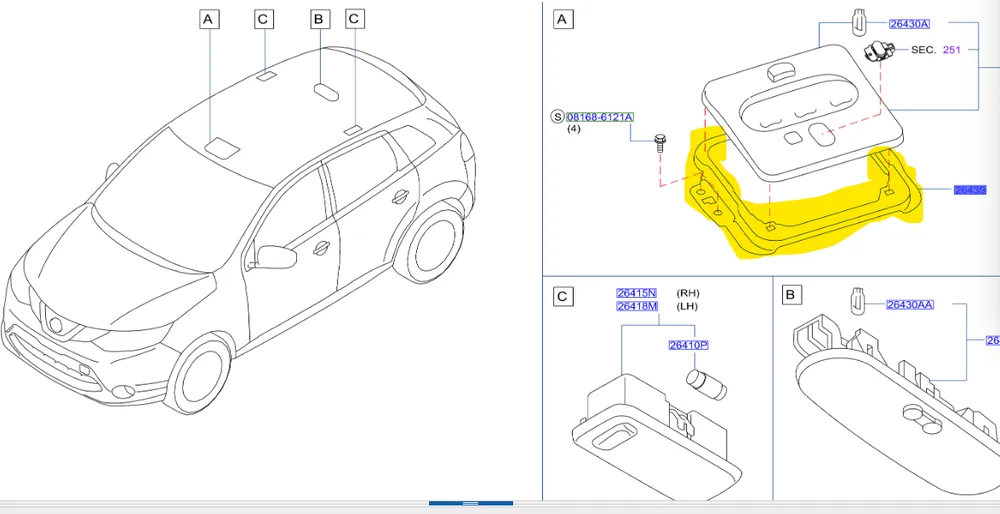Open part 26415N for RH lamp
Viewport: 1000px width, 514px height.
(x=636, y=293)
